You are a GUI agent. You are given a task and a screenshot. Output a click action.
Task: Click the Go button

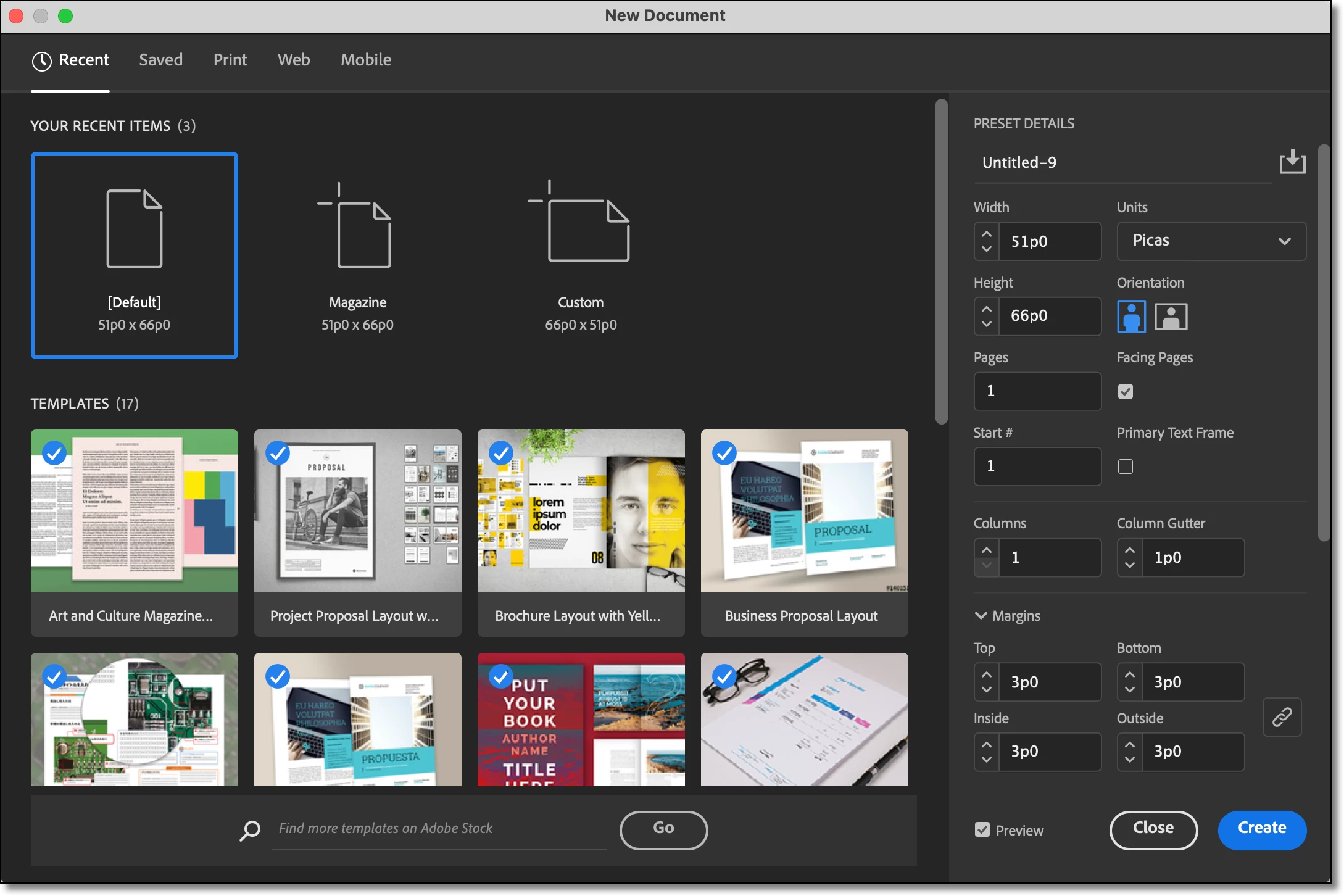663,829
